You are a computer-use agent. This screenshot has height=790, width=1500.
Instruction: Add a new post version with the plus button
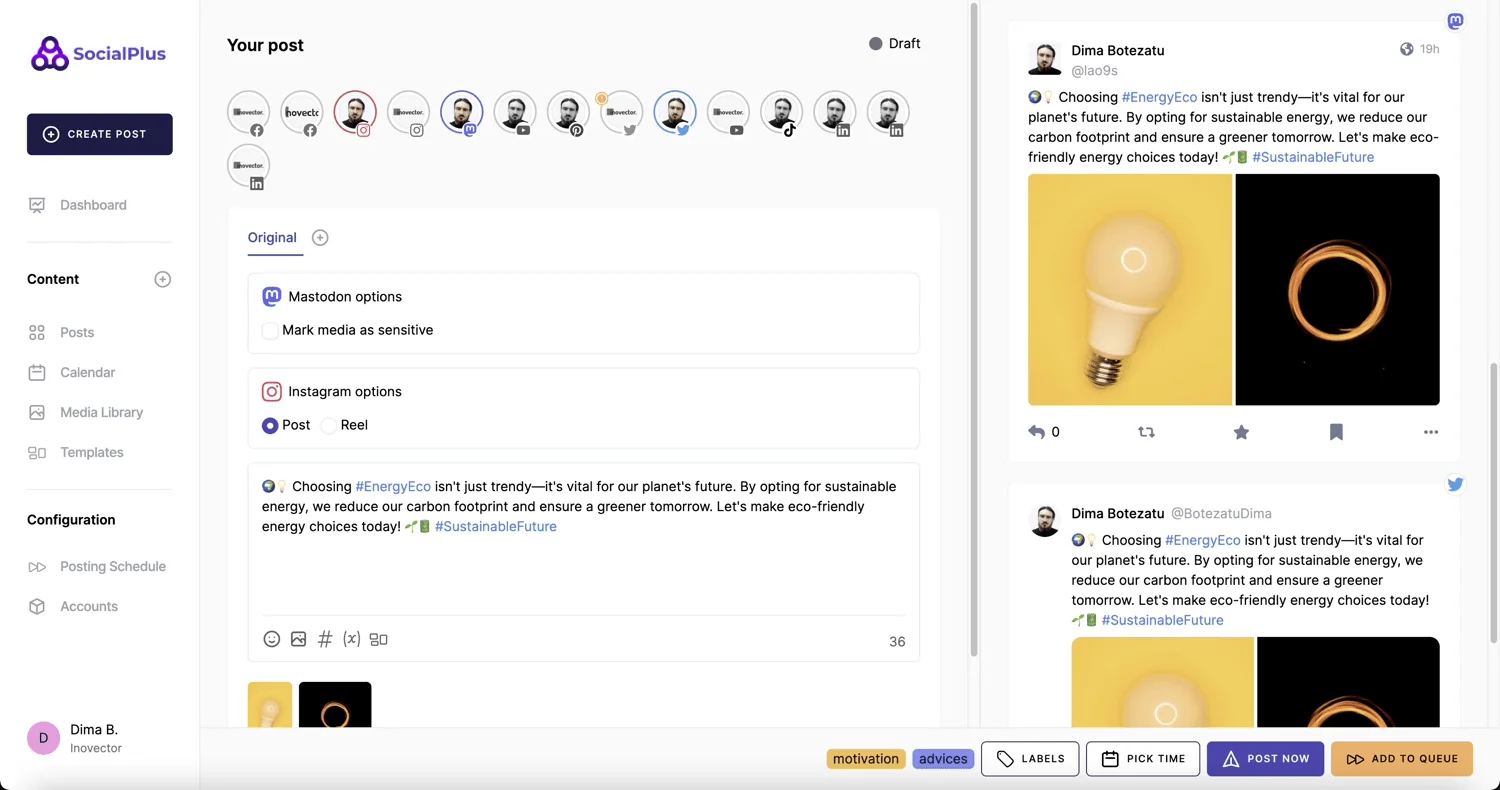click(x=320, y=237)
